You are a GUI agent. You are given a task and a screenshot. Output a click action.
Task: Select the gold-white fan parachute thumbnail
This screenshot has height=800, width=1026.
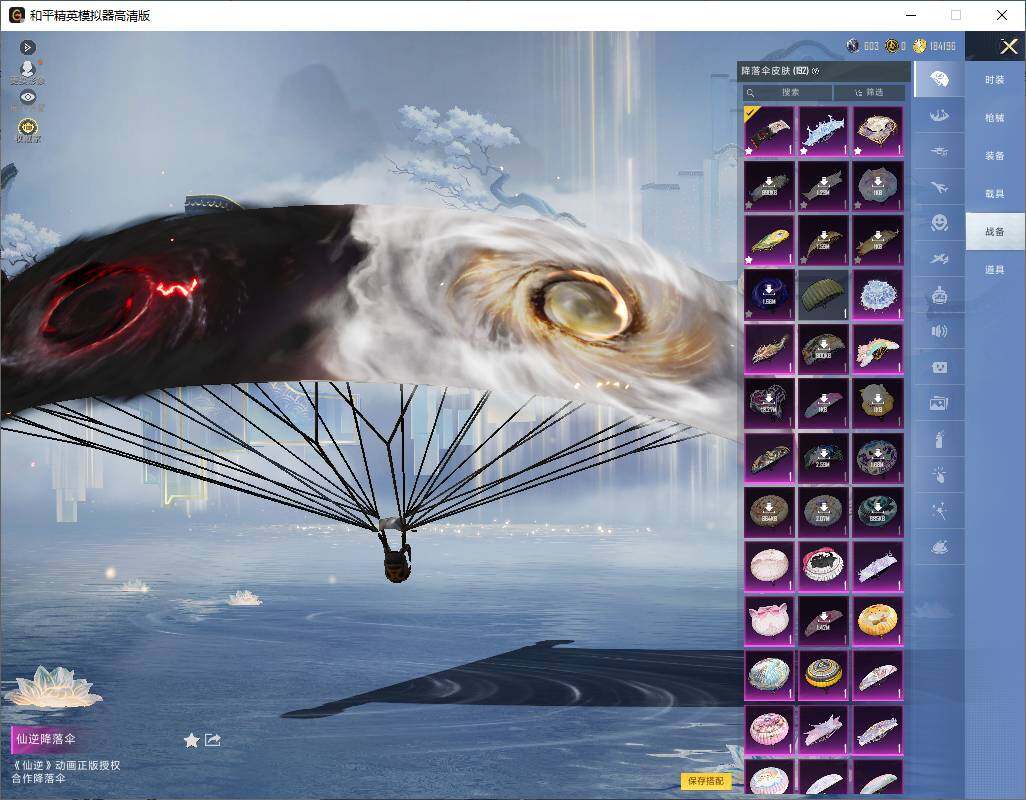[x=878, y=131]
